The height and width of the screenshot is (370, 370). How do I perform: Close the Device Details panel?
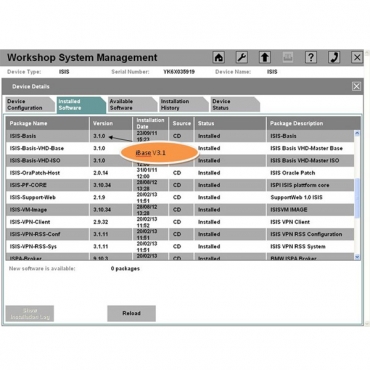click(356, 87)
